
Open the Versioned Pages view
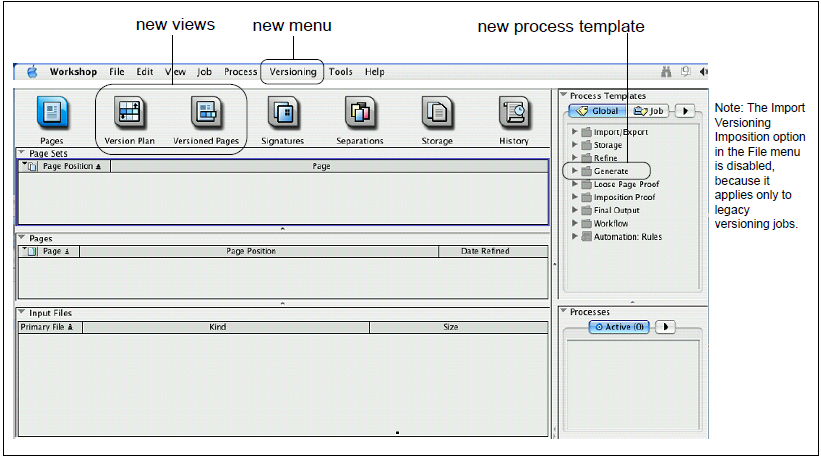click(x=206, y=113)
